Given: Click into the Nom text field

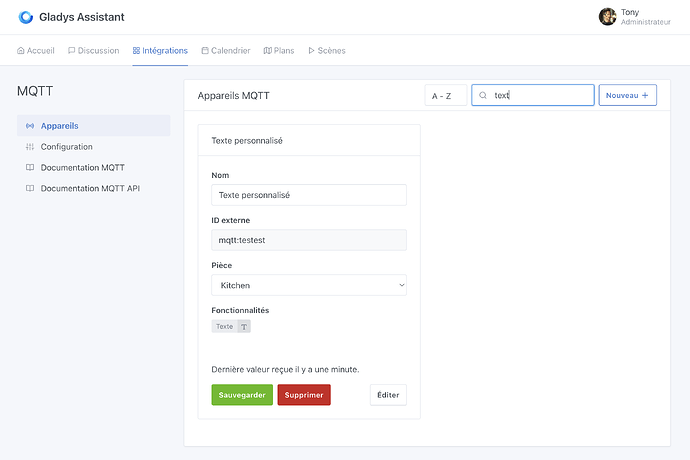Looking at the screenshot, I should (x=309, y=195).
